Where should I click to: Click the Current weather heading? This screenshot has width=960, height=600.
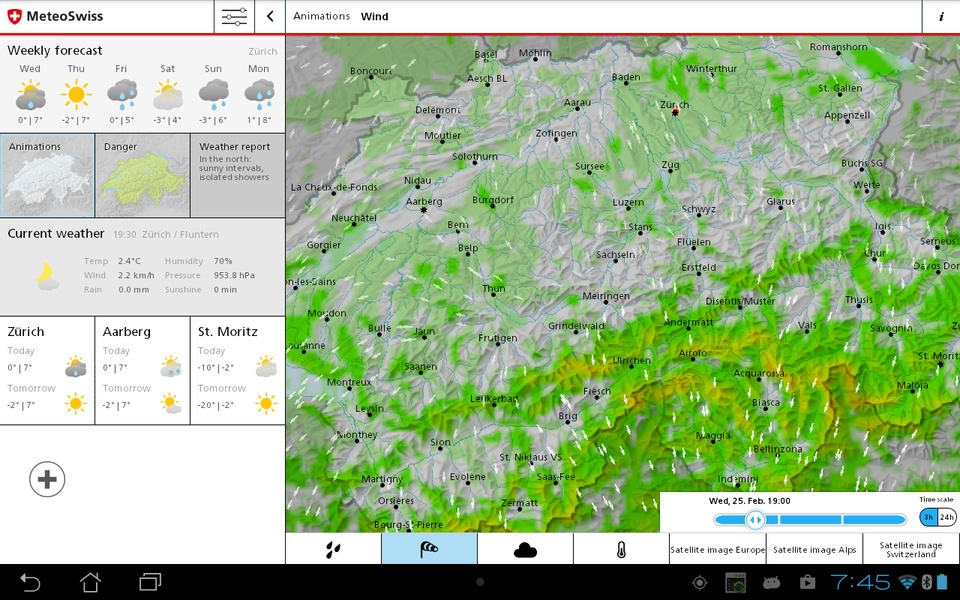click(x=56, y=234)
